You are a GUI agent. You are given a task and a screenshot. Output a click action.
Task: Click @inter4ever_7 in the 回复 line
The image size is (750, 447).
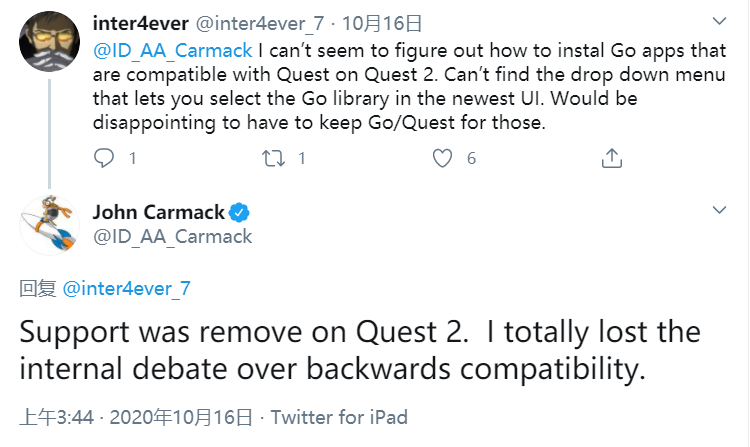click(126, 289)
